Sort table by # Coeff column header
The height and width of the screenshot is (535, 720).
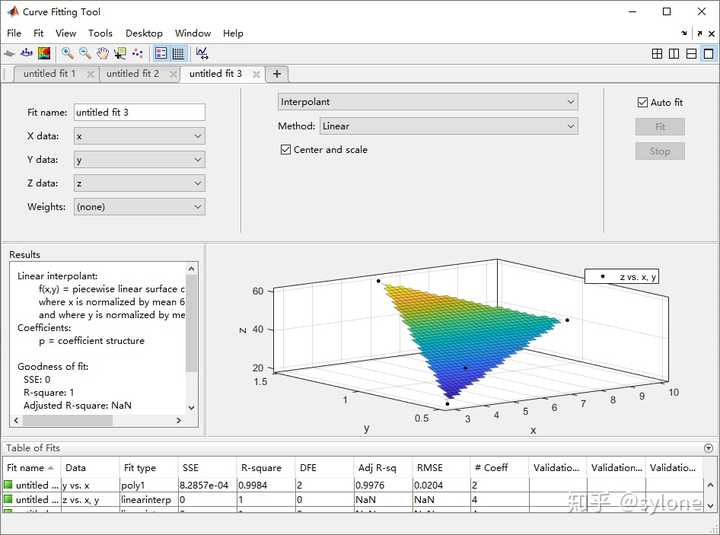click(500, 467)
